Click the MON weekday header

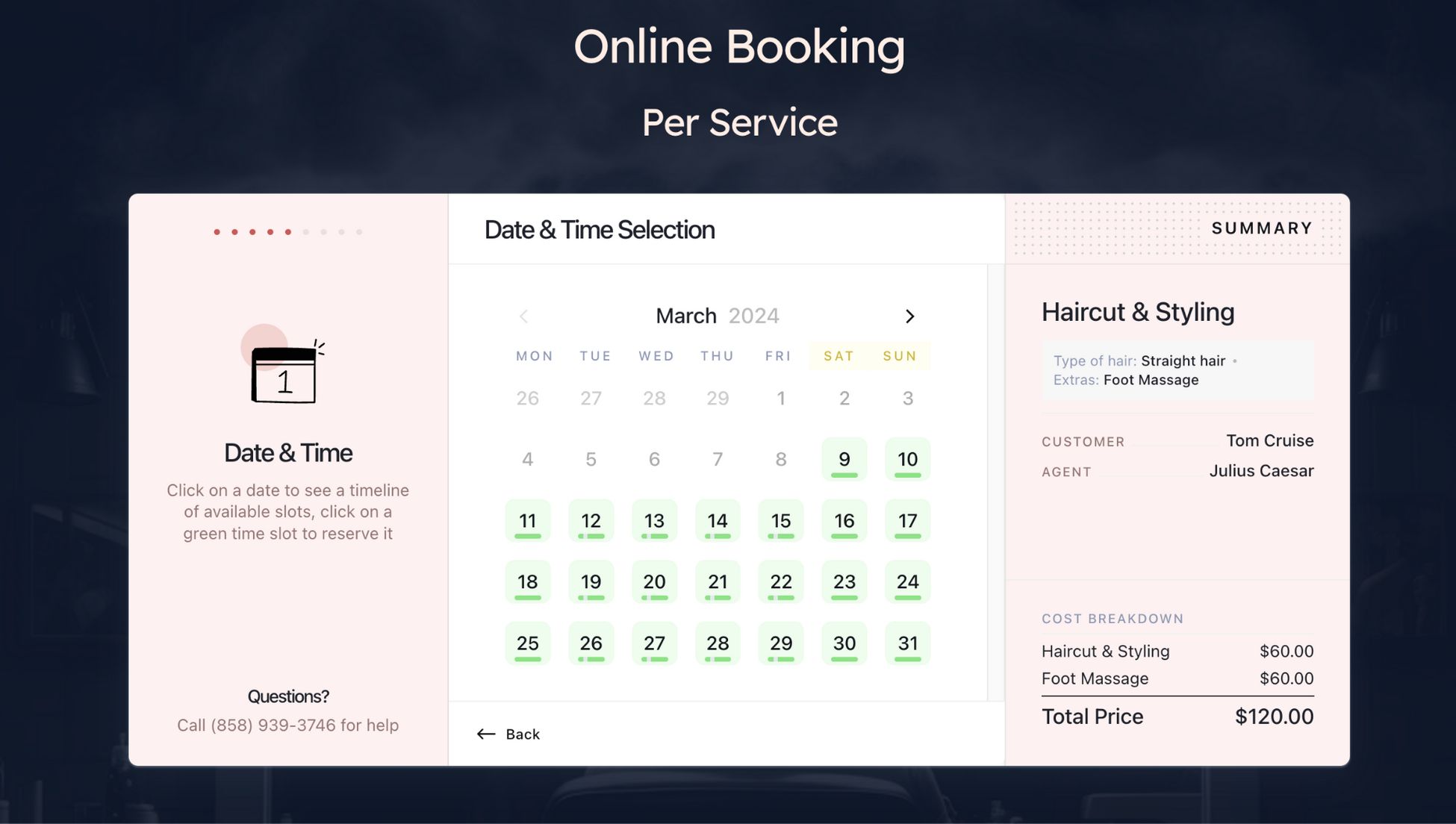click(535, 356)
